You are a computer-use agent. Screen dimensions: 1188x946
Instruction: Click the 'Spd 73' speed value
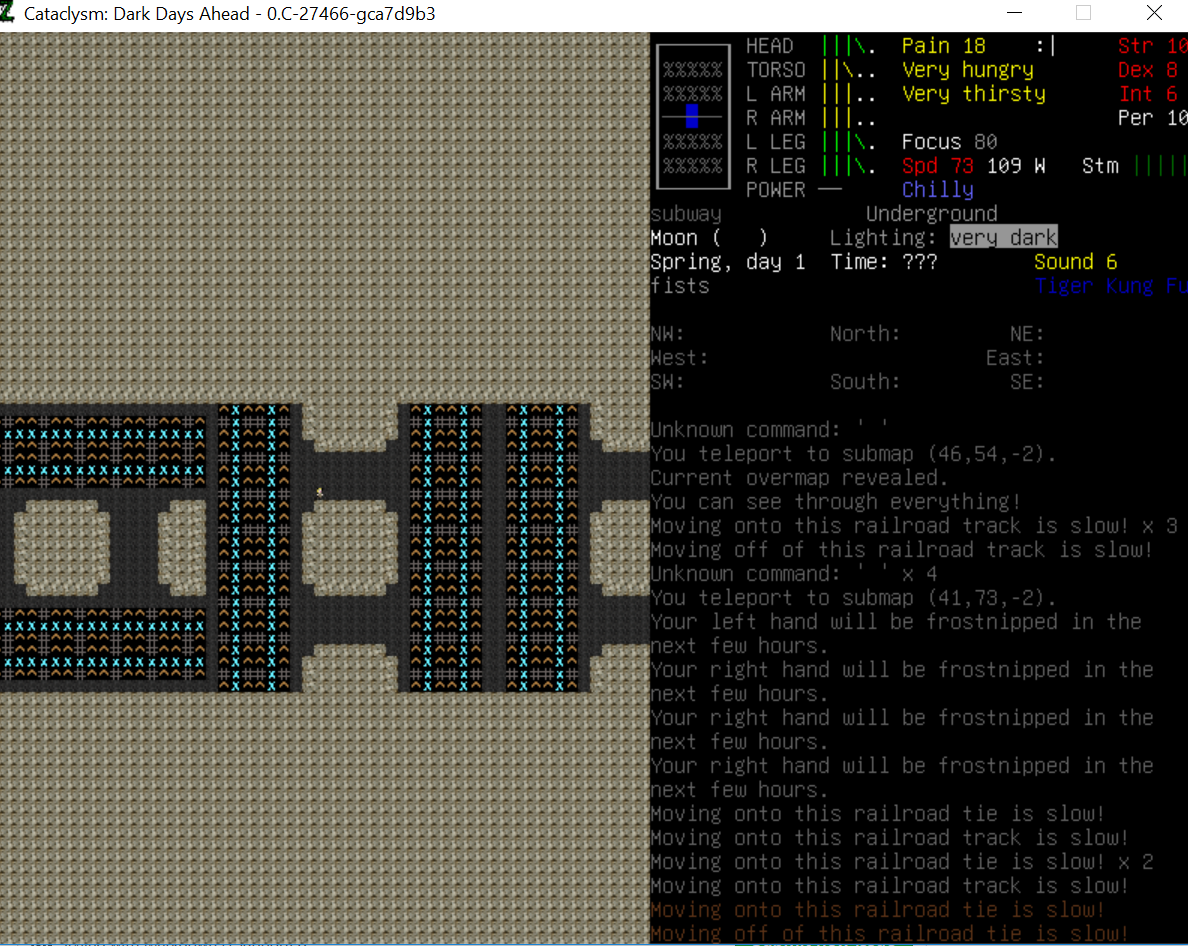[x=937, y=165]
